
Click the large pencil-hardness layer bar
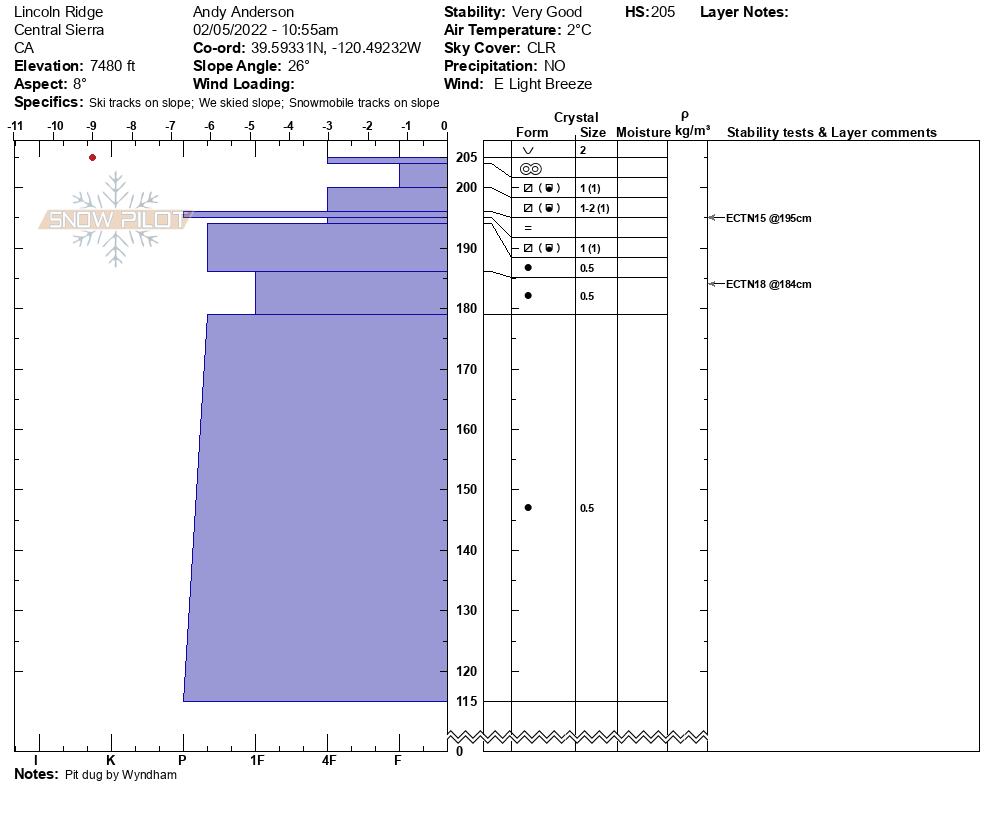pos(316,508)
